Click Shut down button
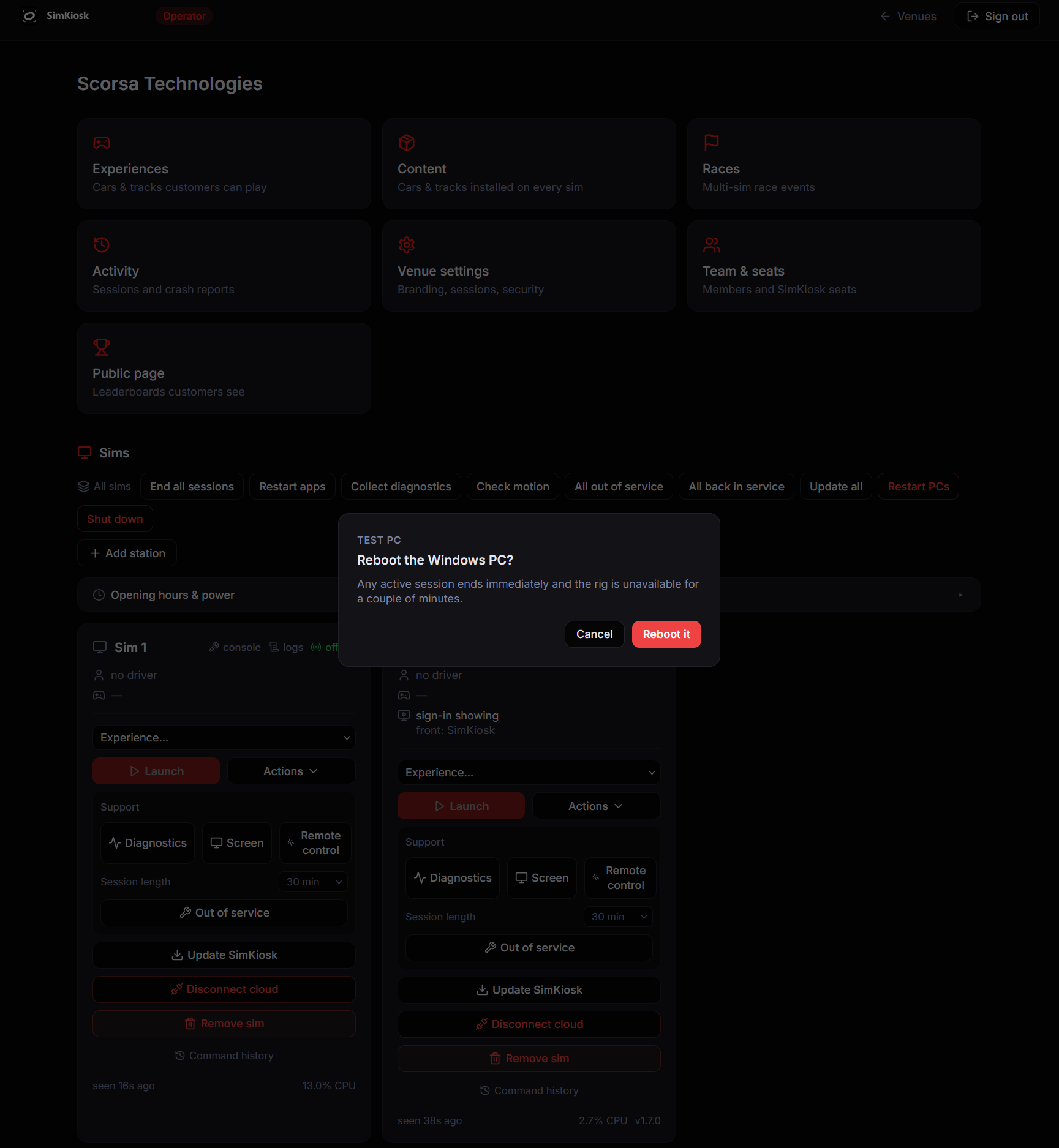Viewport: 1059px width, 1148px height. [115, 519]
